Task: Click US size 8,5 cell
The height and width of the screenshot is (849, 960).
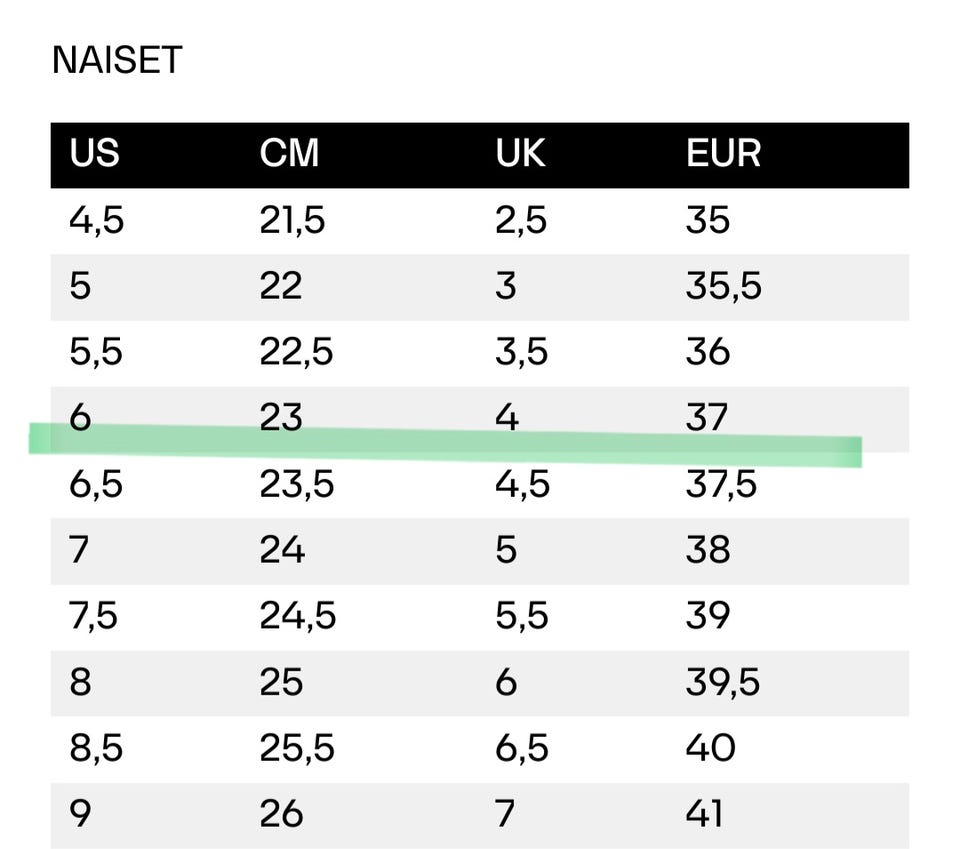Action: [96, 748]
